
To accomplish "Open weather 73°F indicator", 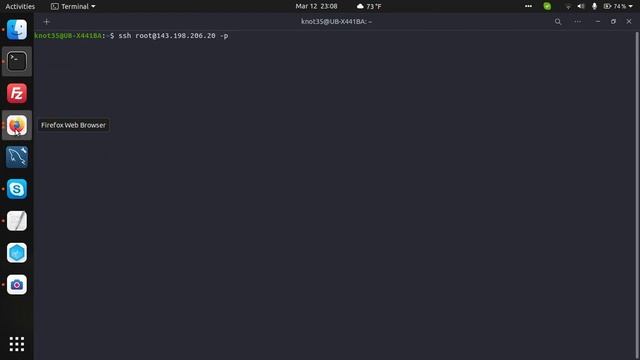I will tap(369, 6).
